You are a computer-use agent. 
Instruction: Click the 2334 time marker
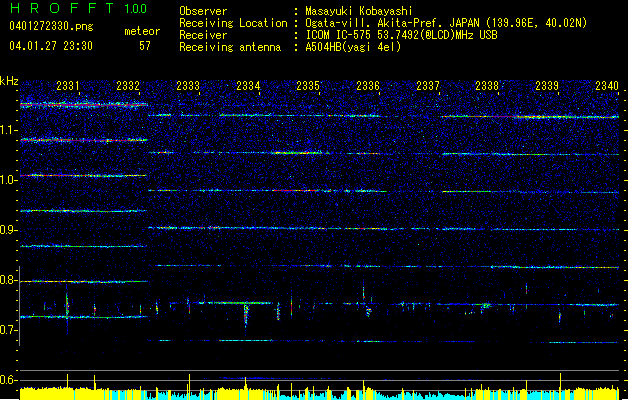(x=248, y=85)
